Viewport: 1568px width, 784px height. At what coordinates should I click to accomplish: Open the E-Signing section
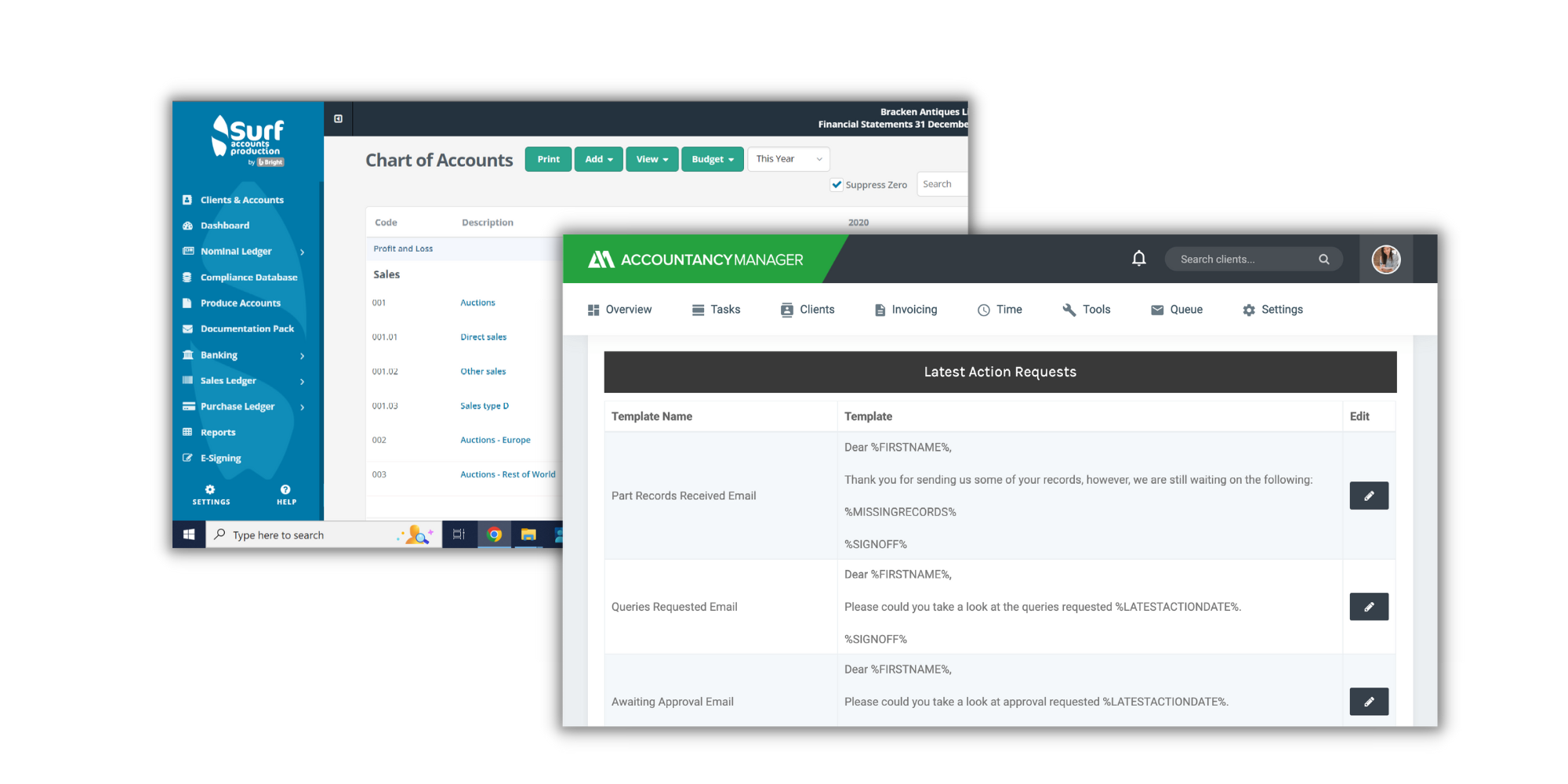point(220,458)
